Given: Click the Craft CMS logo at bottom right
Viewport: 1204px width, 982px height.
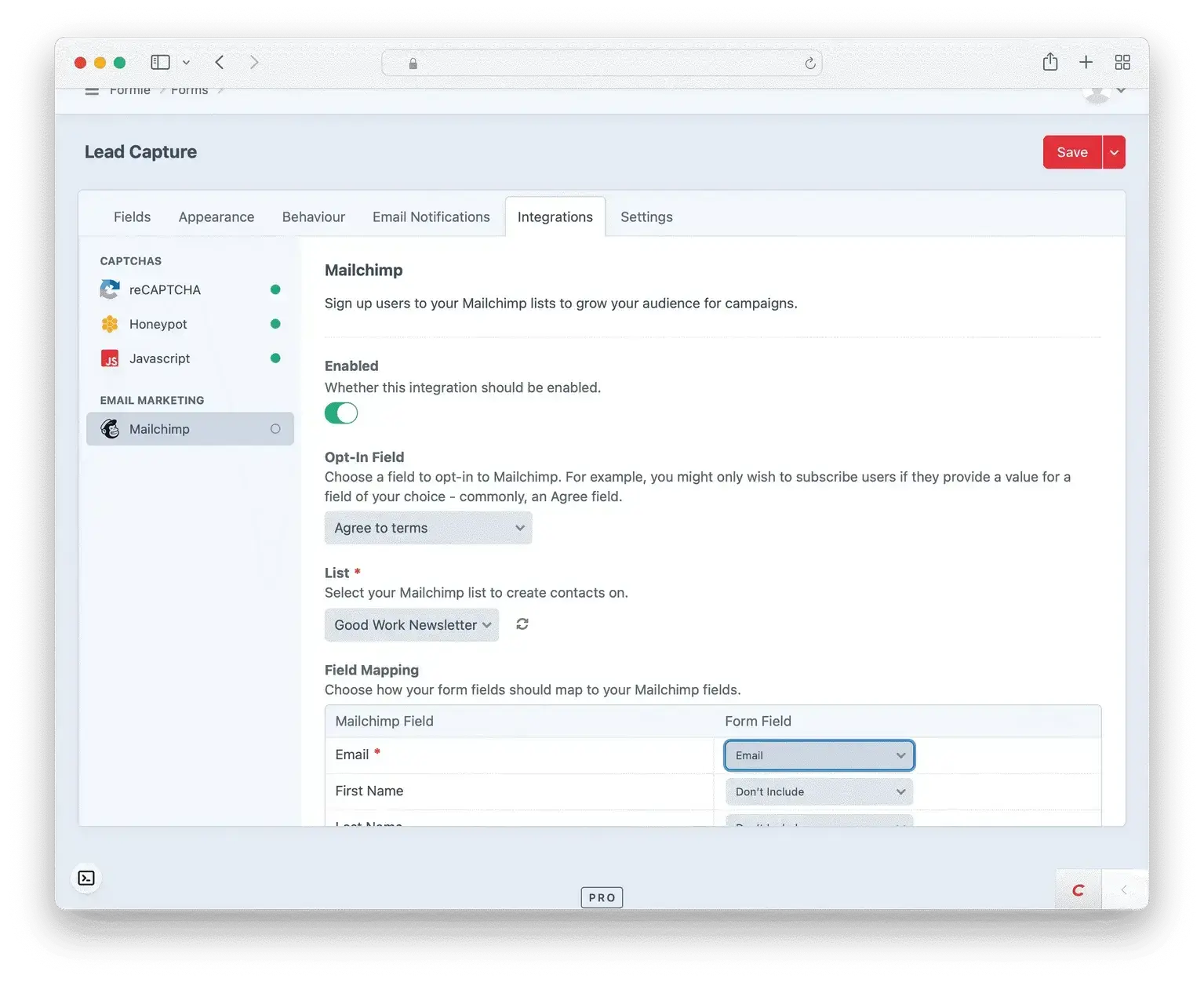Looking at the screenshot, I should [x=1079, y=889].
